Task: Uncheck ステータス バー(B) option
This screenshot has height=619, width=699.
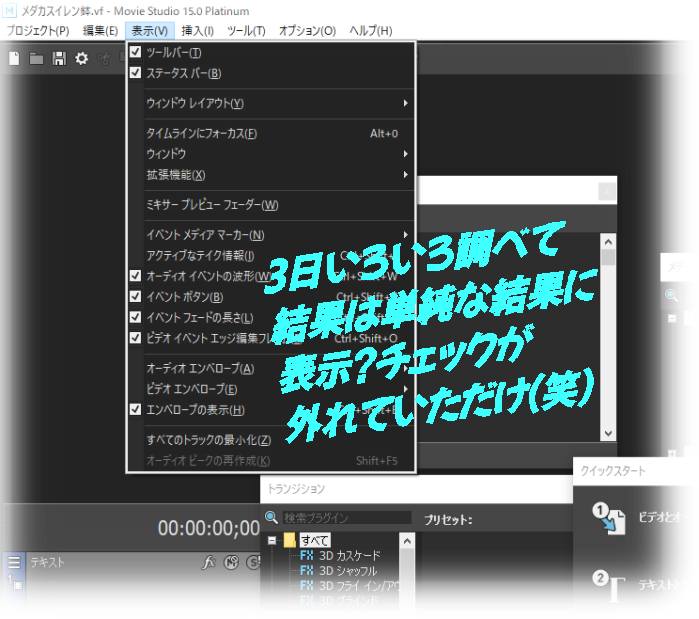Action: point(136,73)
